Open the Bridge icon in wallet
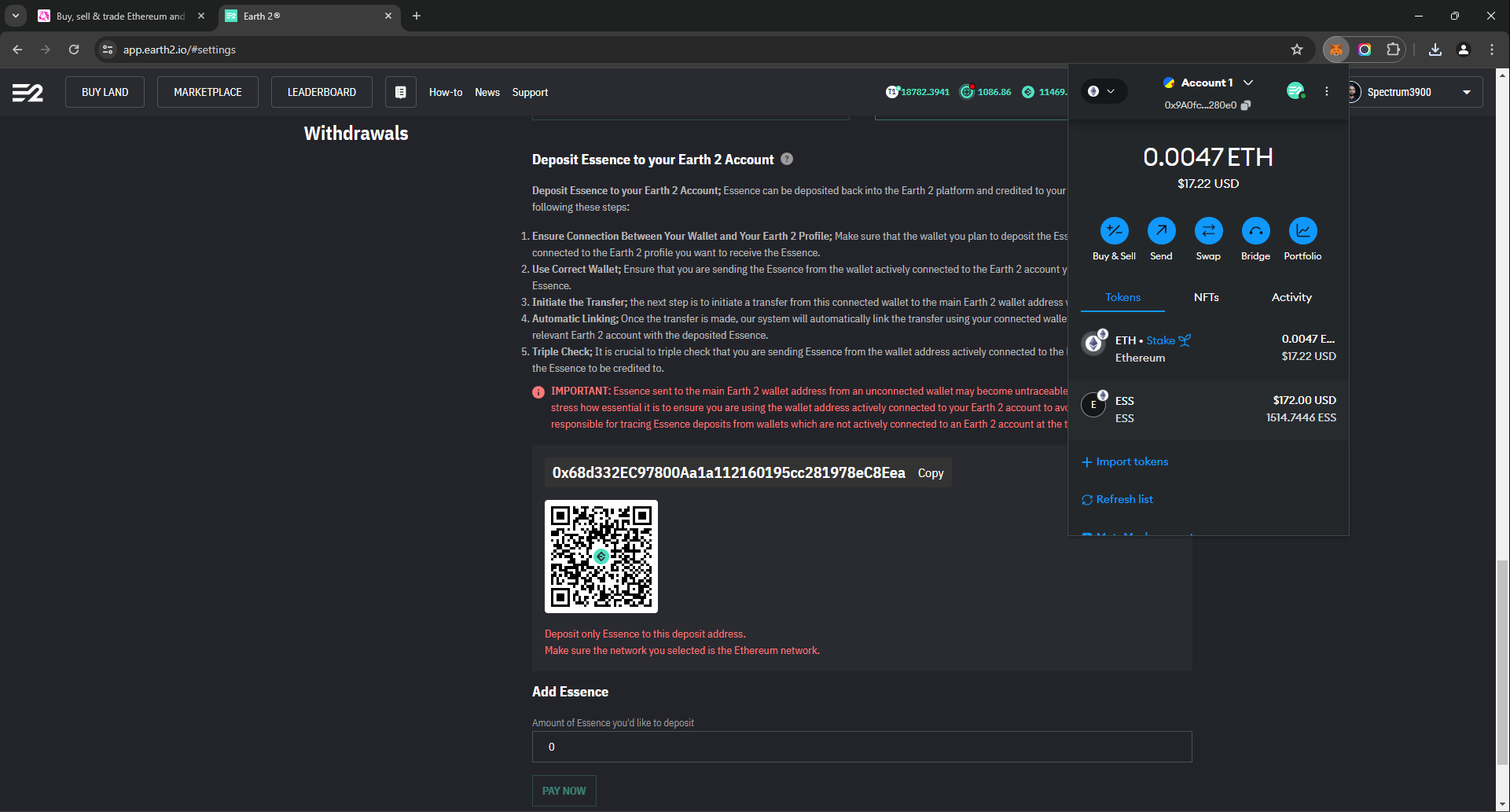The image size is (1510, 812). [1255, 231]
